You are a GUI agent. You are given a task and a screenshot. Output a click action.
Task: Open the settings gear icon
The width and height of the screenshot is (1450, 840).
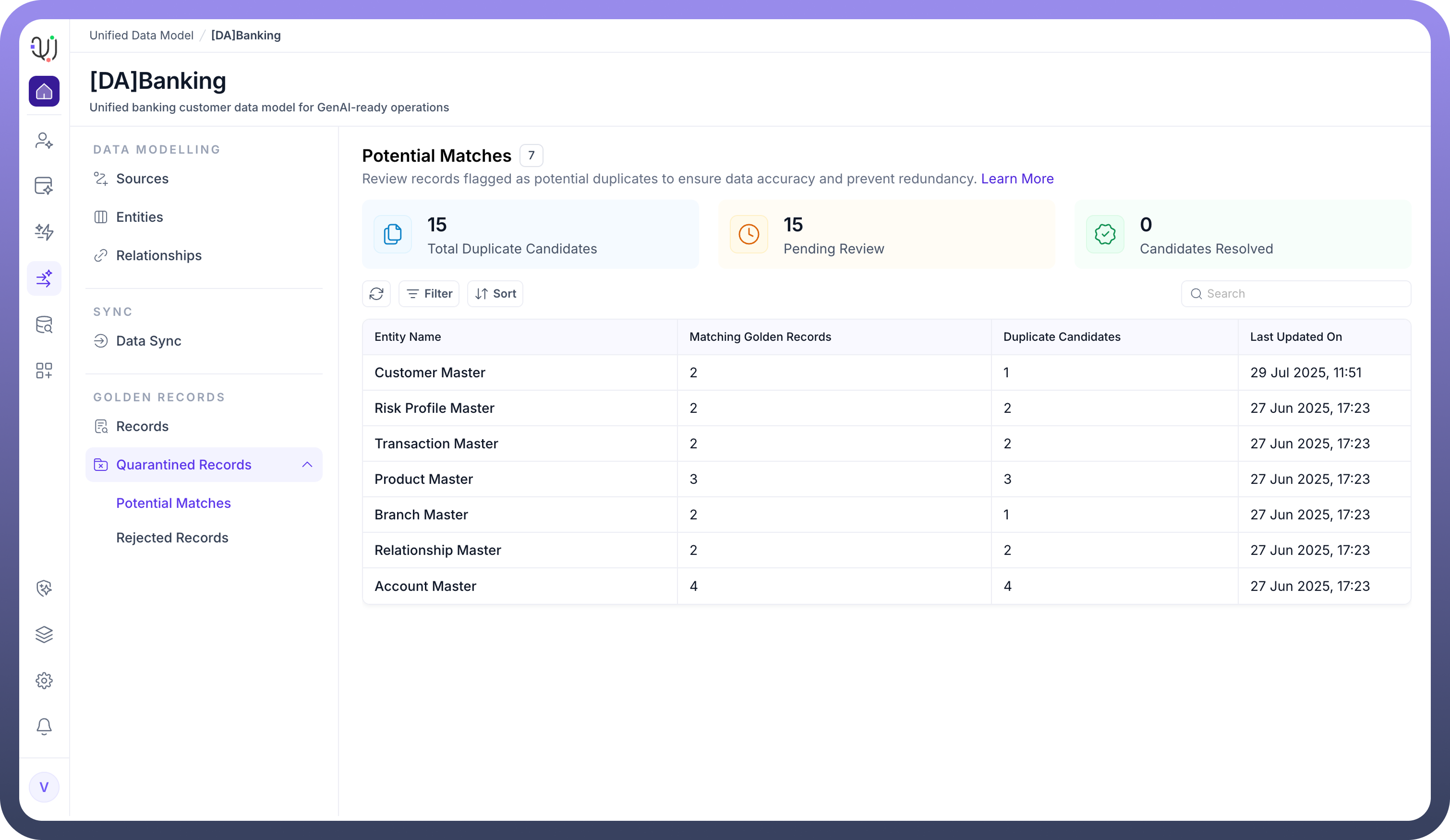click(x=44, y=681)
